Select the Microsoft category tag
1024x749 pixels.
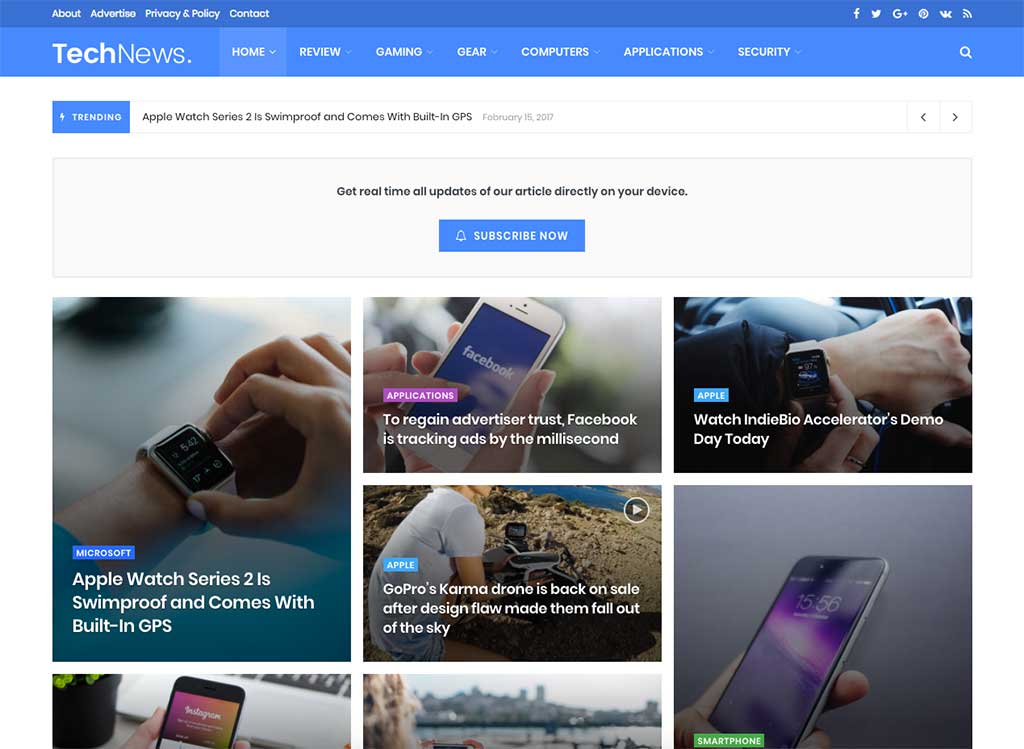[x=103, y=552]
